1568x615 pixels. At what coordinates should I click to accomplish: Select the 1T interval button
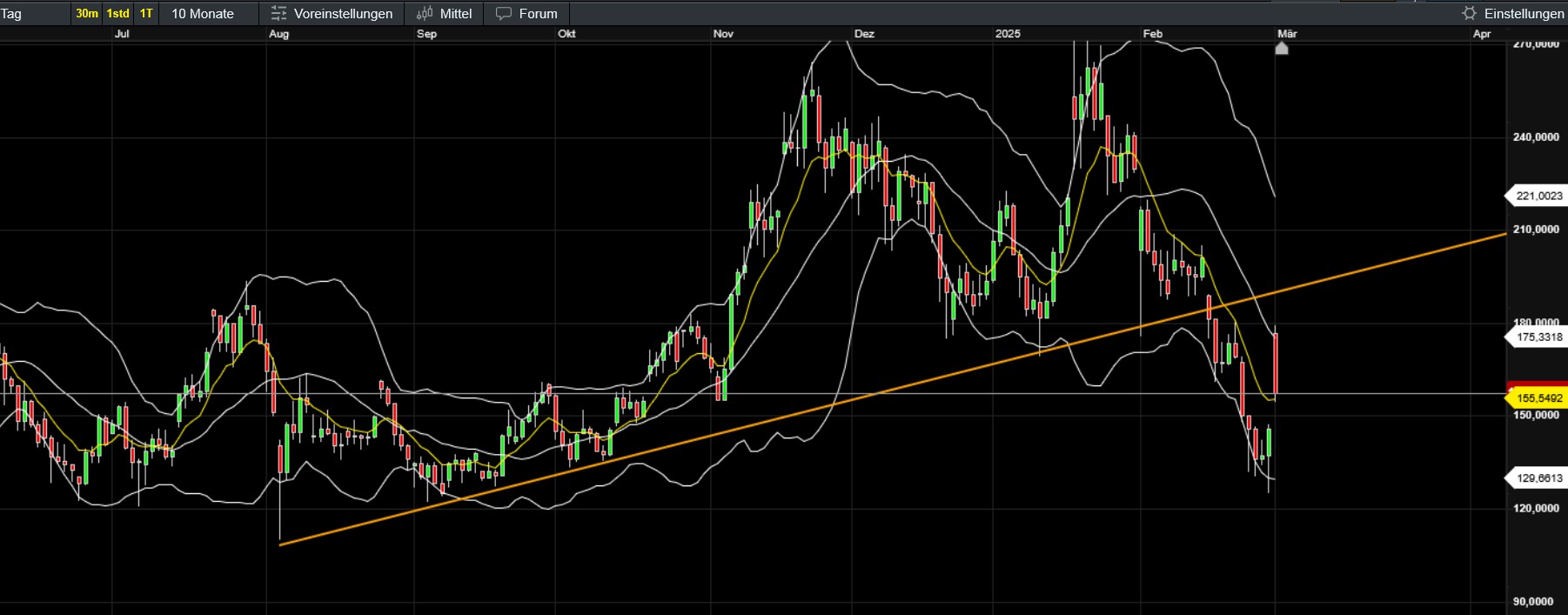pyautogui.click(x=146, y=13)
